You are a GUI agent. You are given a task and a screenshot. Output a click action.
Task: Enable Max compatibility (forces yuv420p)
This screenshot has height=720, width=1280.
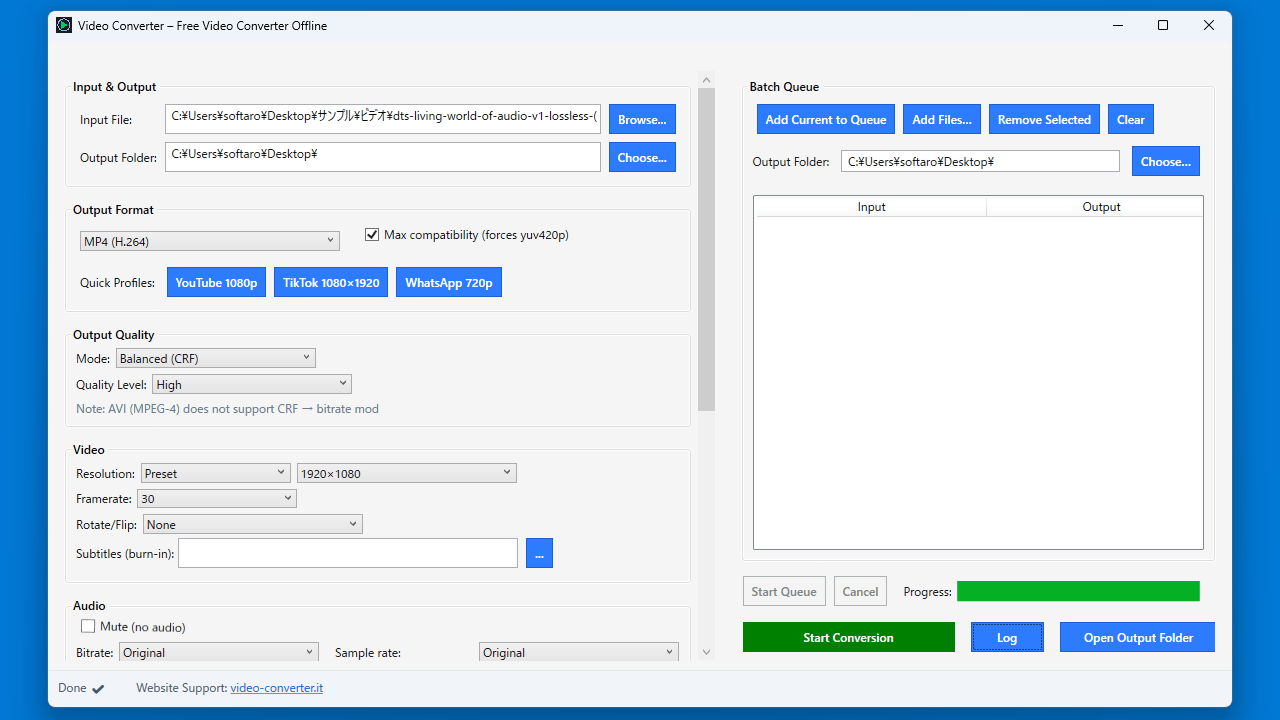[371, 234]
